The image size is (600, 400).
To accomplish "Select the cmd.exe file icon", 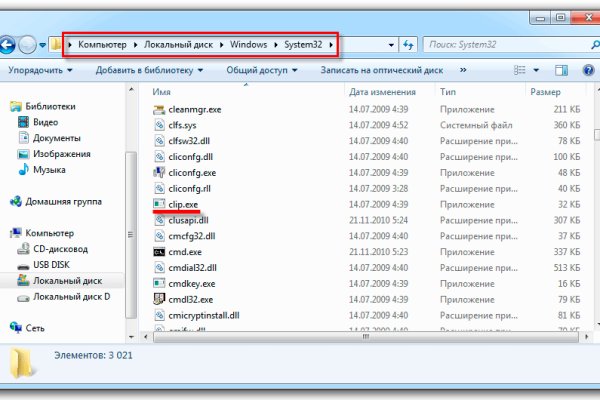I will click(x=160, y=252).
